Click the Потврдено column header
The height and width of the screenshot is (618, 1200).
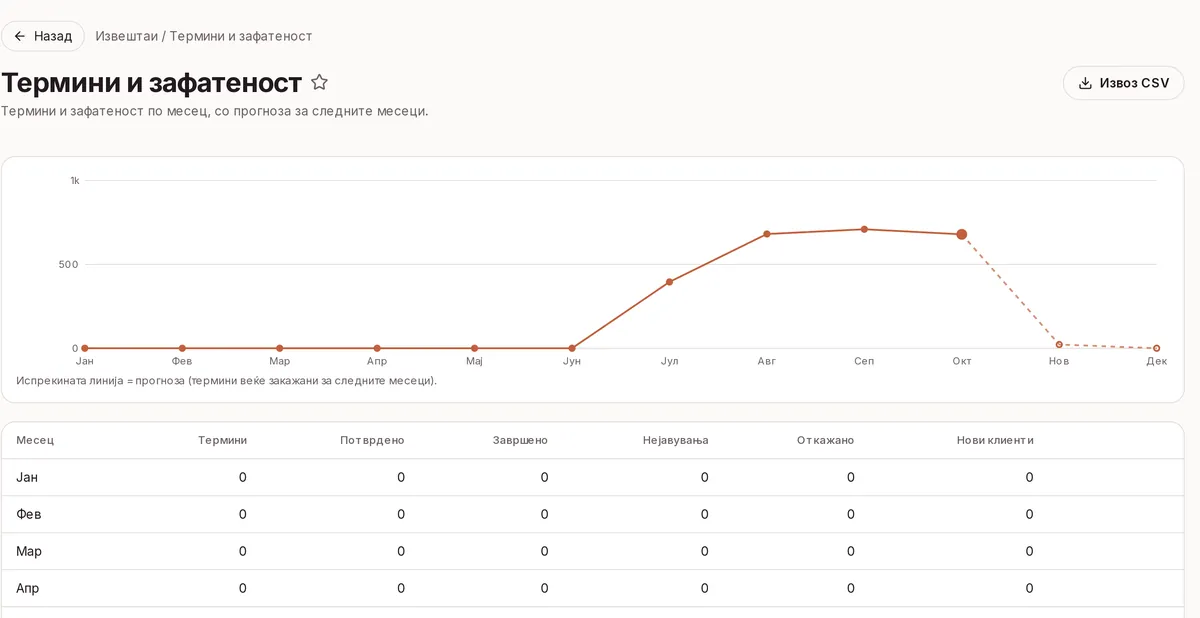tap(372, 440)
